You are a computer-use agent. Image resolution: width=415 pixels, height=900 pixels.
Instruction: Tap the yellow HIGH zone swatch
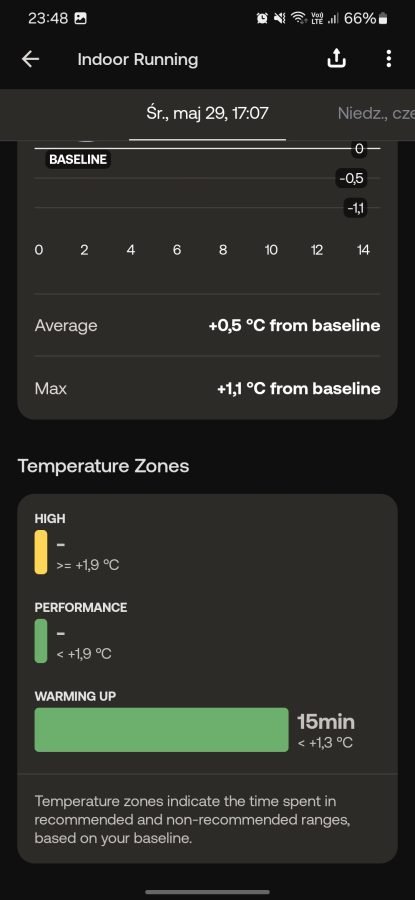pyautogui.click(x=41, y=552)
